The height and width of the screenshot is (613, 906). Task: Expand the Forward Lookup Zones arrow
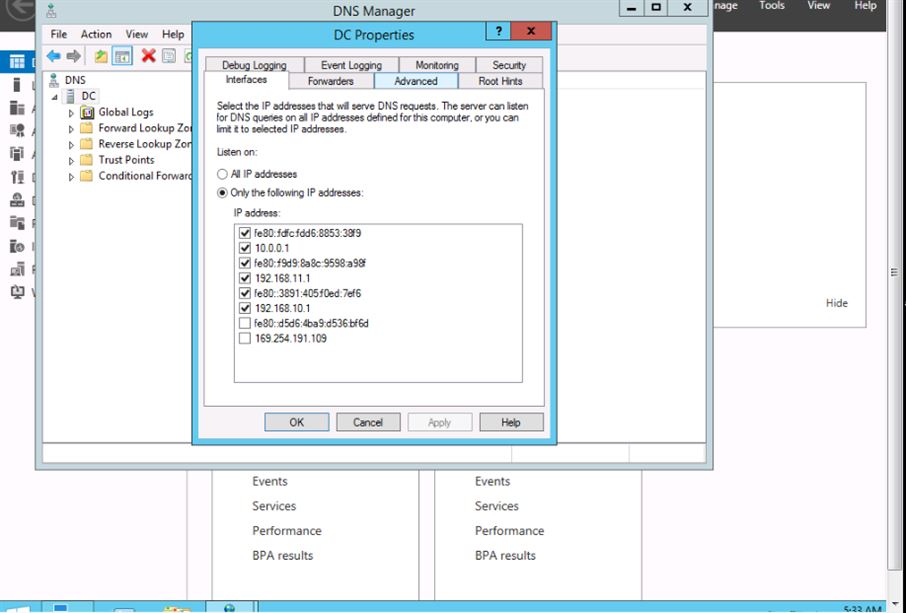[71, 128]
